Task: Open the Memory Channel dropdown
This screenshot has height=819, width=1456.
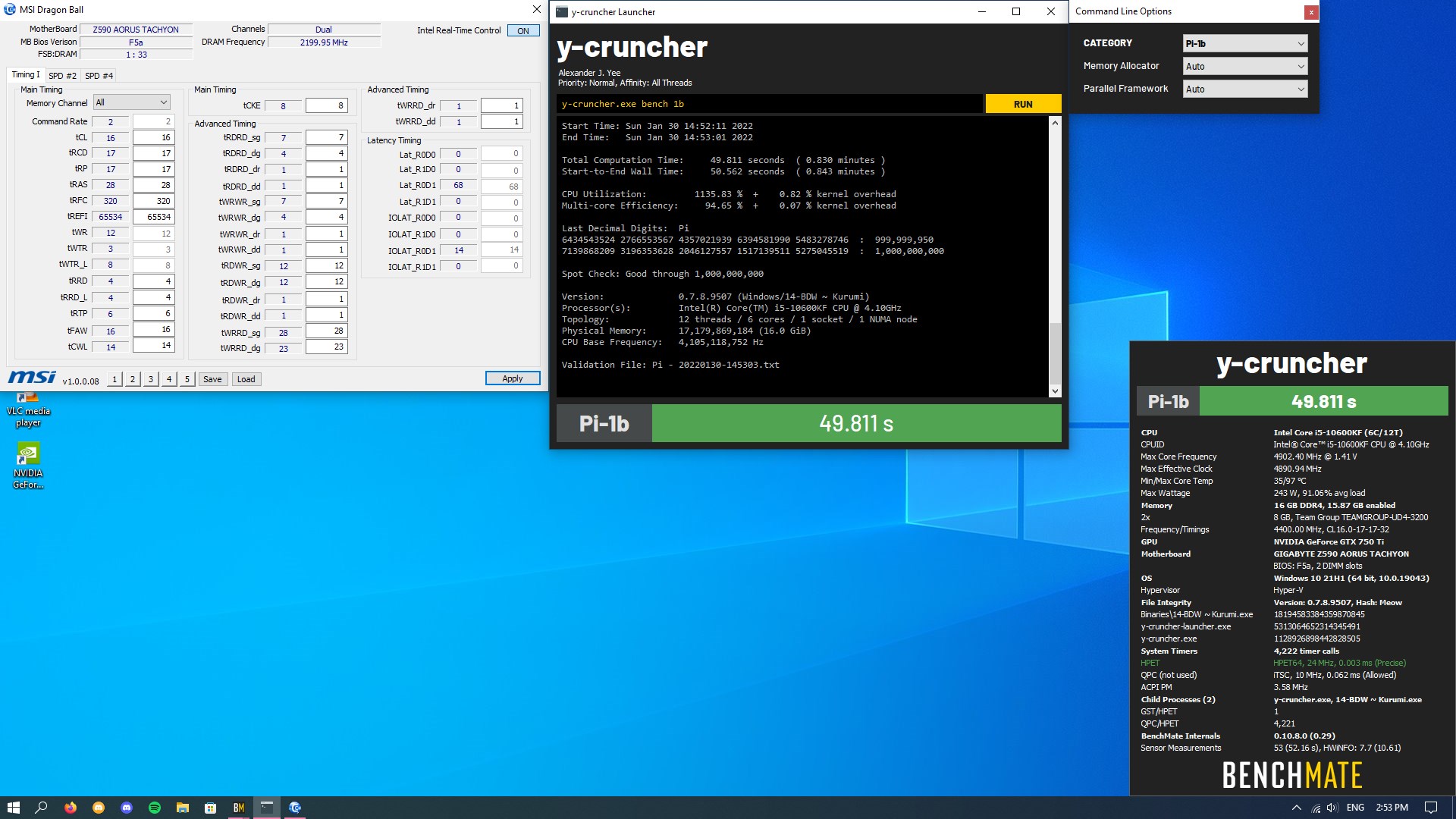Action: tap(131, 102)
